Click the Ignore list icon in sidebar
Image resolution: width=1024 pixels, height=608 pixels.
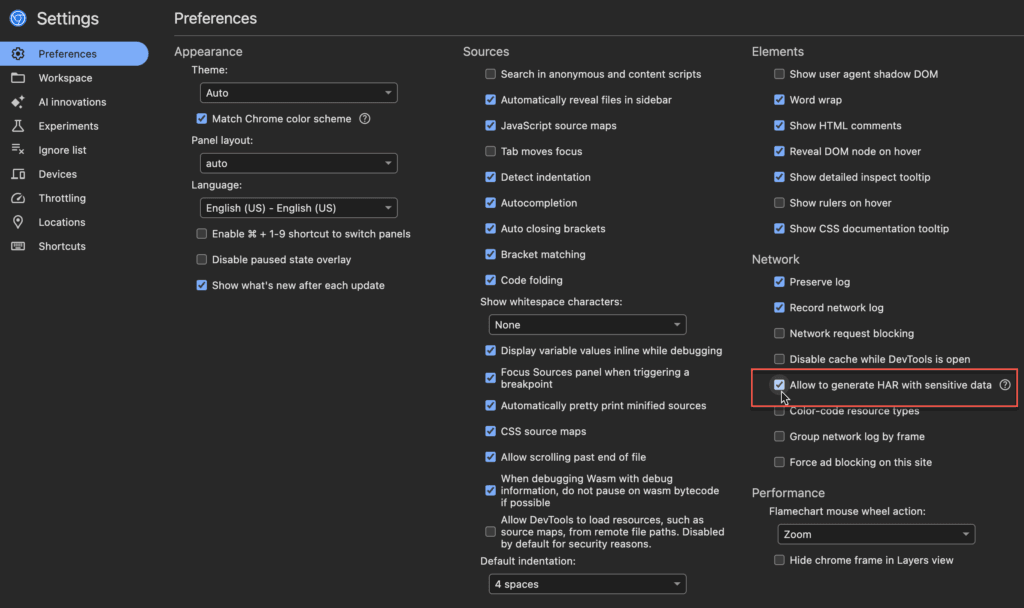(17, 150)
